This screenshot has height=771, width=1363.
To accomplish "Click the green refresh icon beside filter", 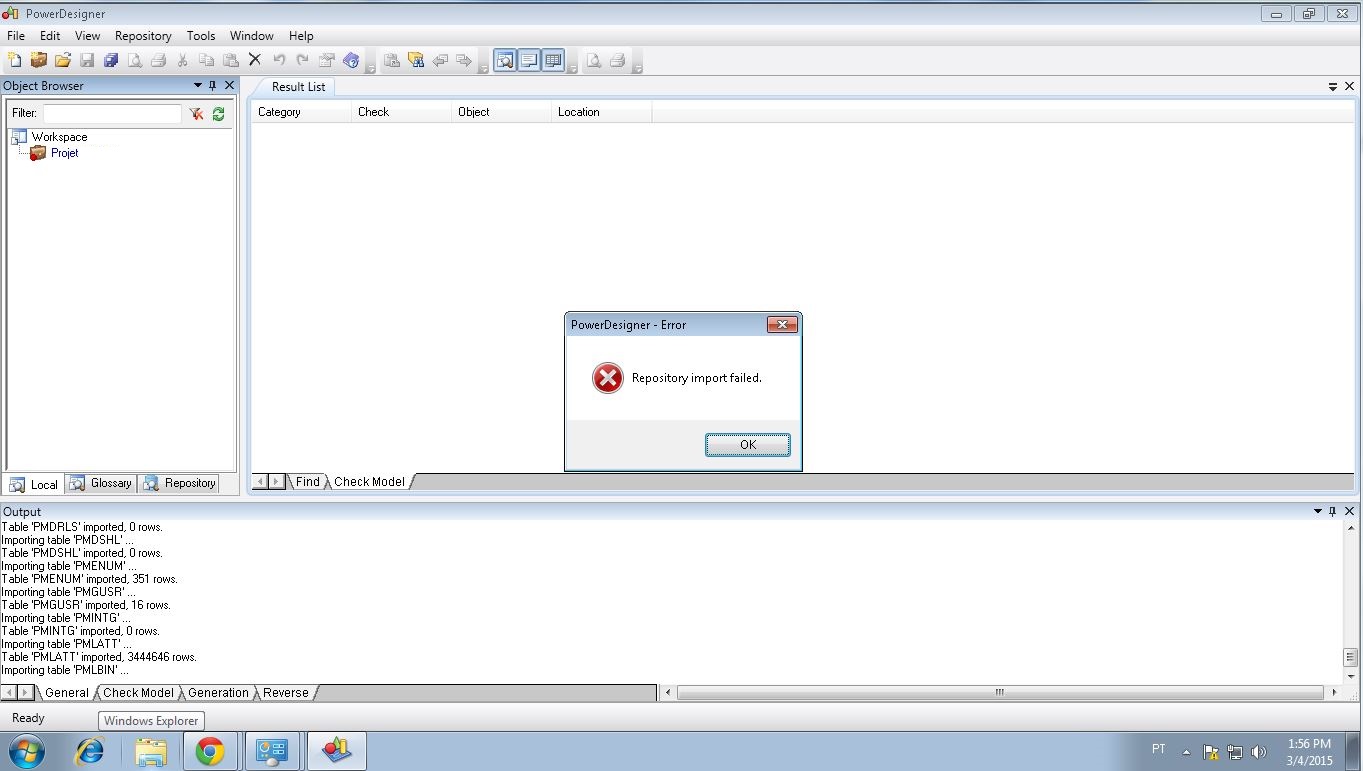I will [x=218, y=114].
